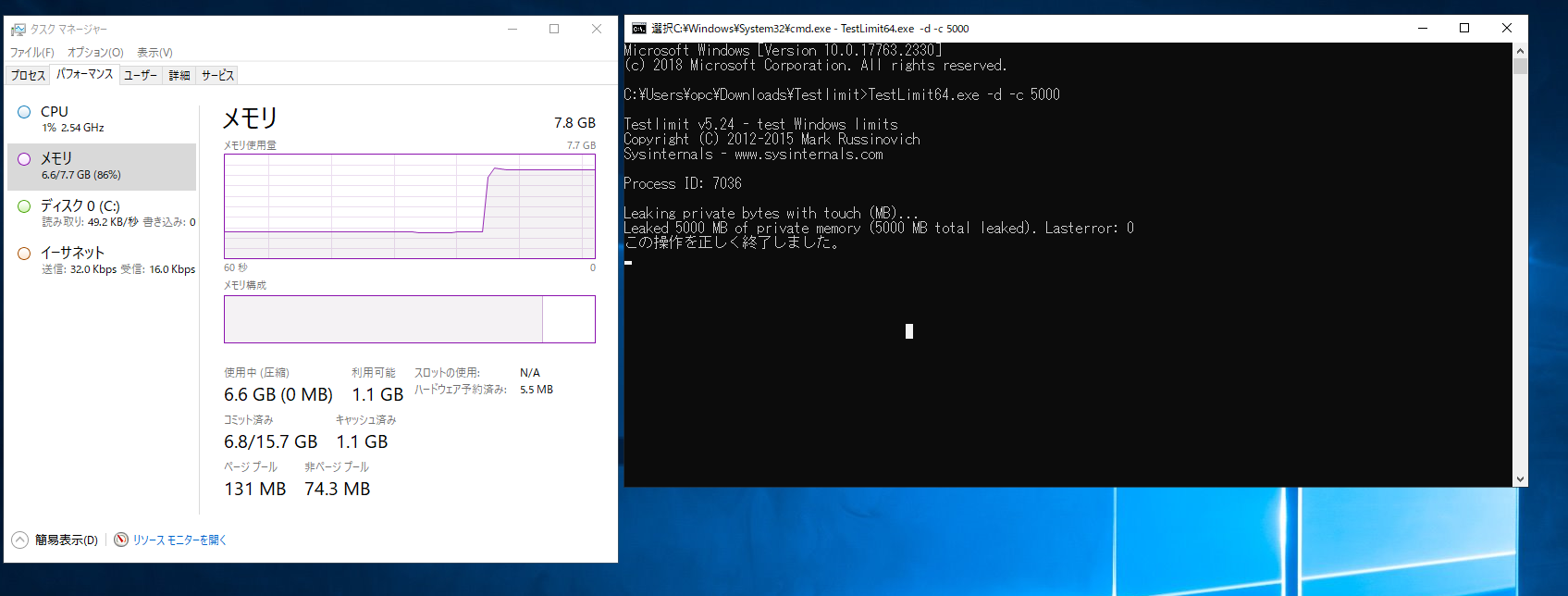Viewport: 1568px width, 596px height.
Task: Click the 74.3 MB non-paged pool value
Action: point(337,490)
